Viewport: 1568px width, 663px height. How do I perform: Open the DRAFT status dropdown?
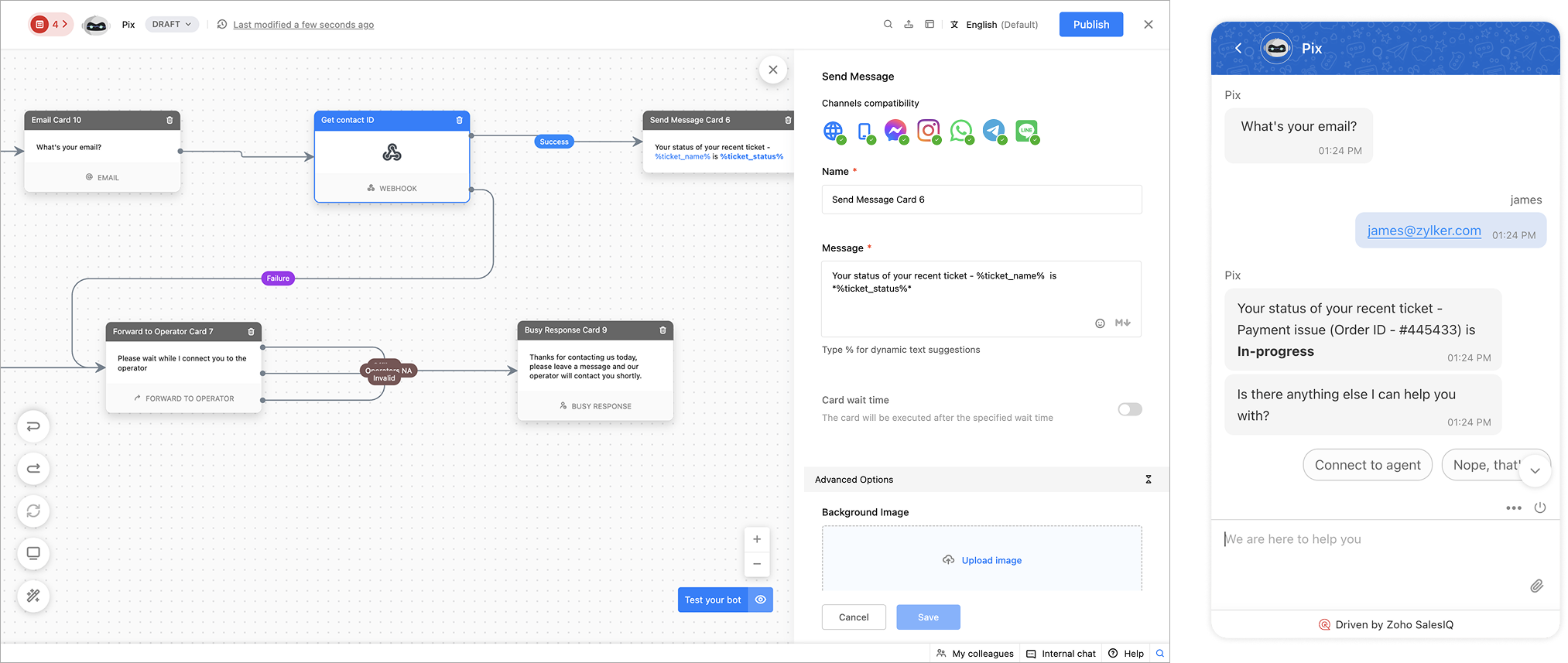tap(172, 25)
